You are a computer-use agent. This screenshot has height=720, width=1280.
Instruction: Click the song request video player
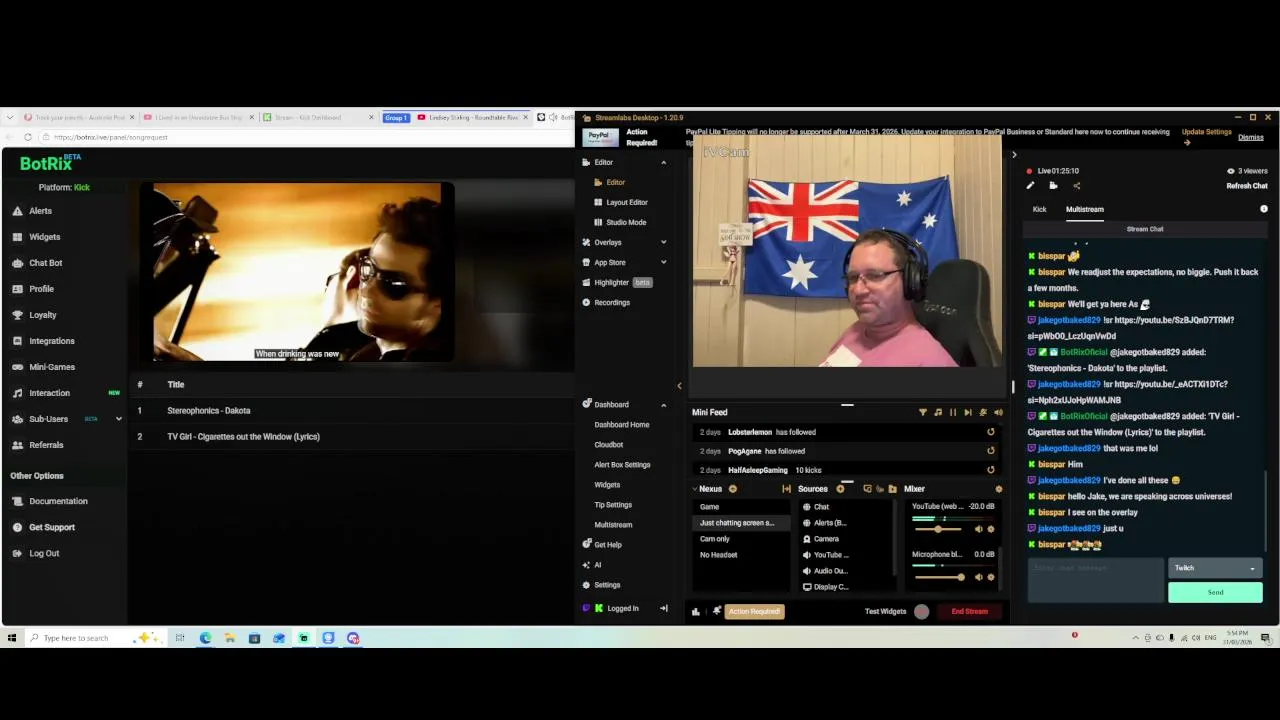[297, 271]
